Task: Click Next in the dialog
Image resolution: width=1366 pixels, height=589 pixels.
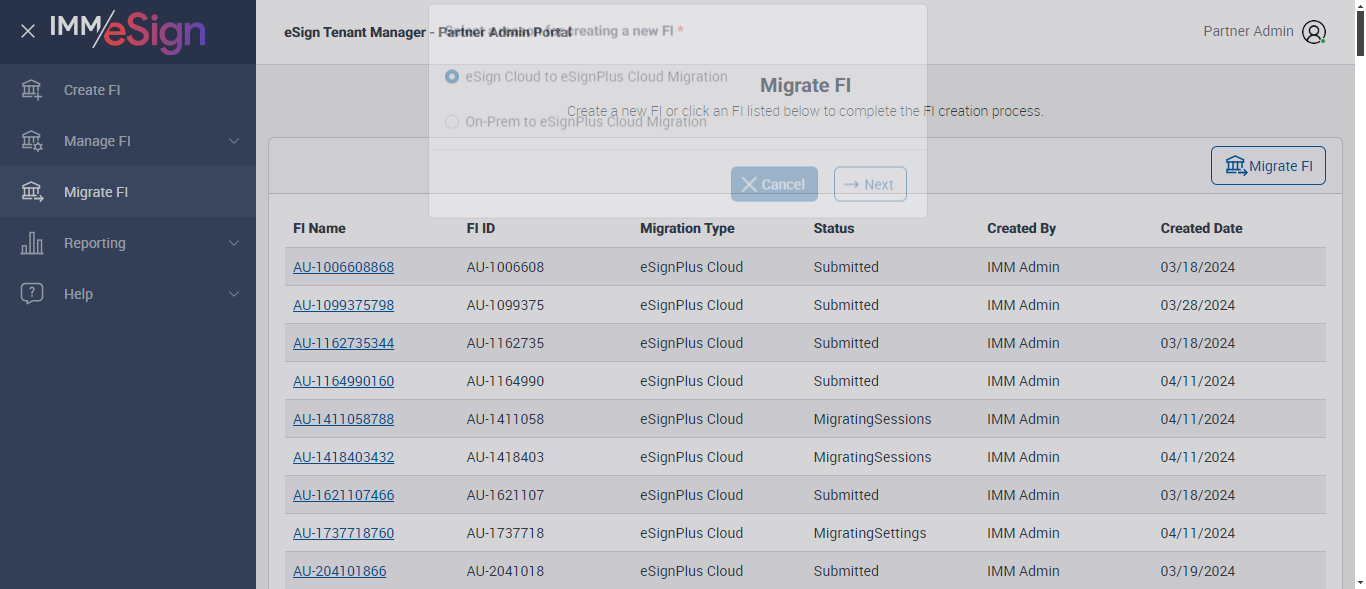Action: [x=870, y=184]
